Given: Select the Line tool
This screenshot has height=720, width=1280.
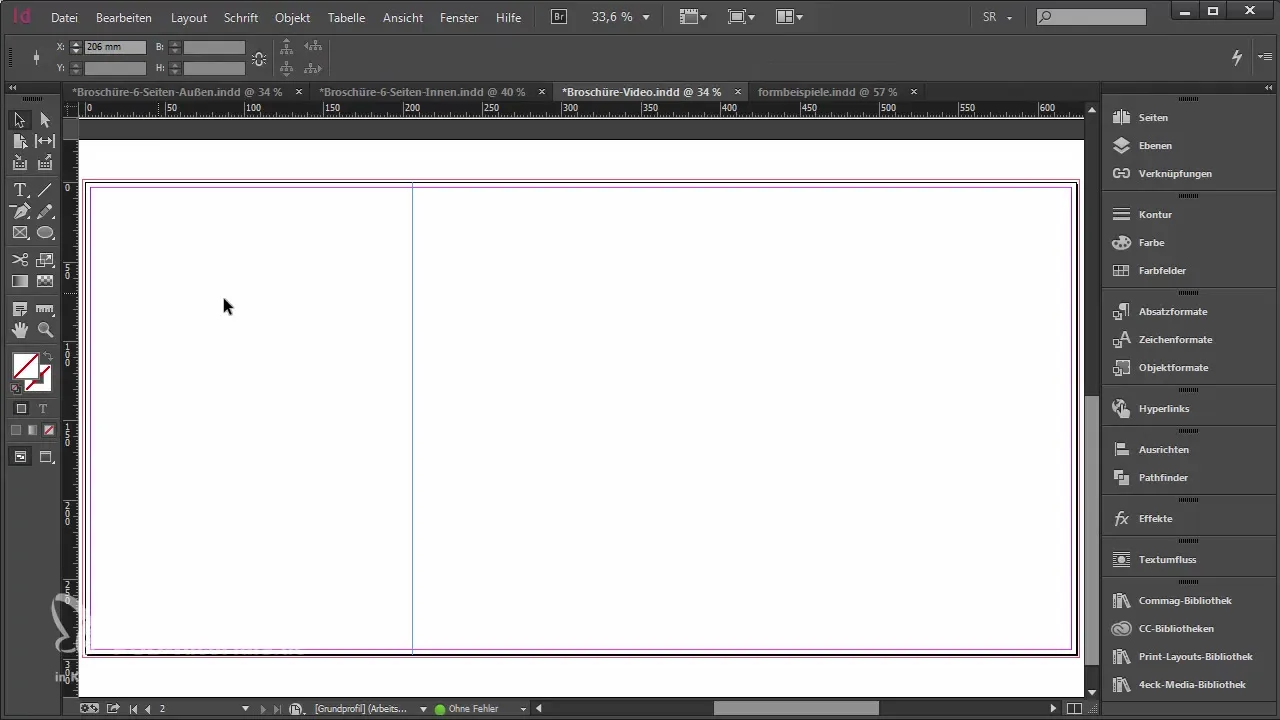Looking at the screenshot, I should coord(45,190).
